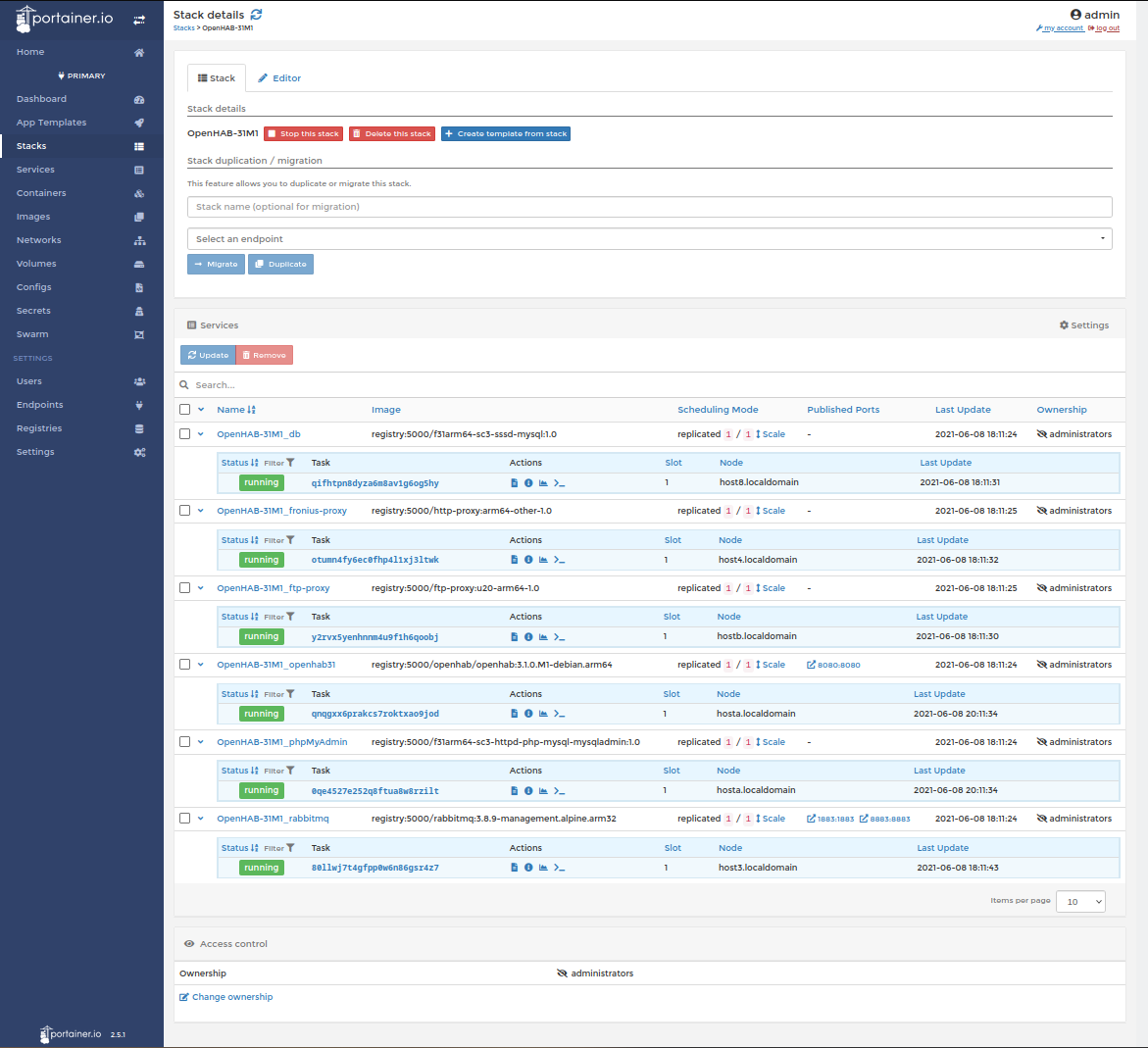The width and height of the screenshot is (1148, 1048).
Task: Collapse the OpenHAB-31M1_db task list chevron
Action: pyautogui.click(x=201, y=434)
